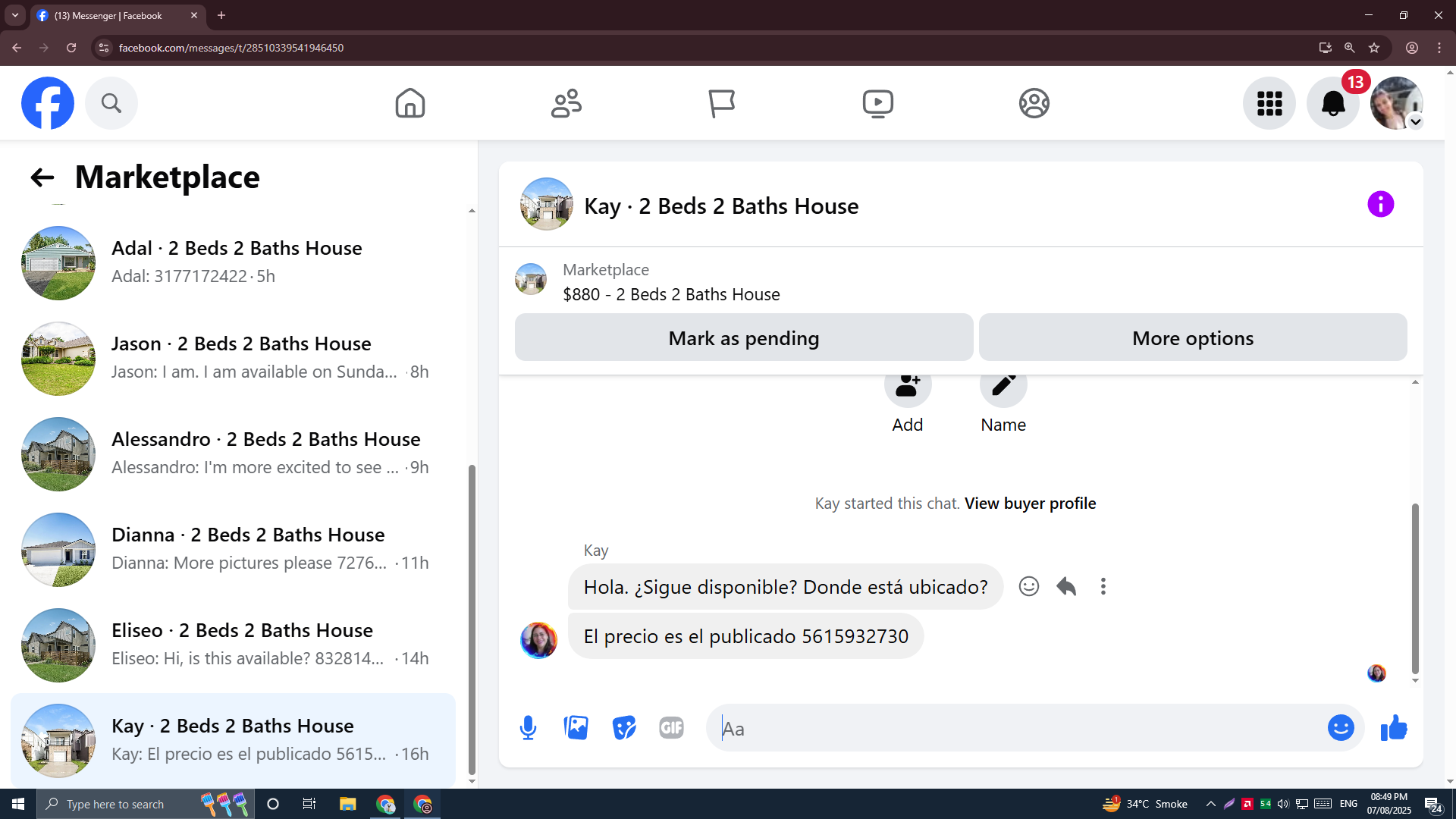1456x819 pixels.
Task: Click the message input field Aa
Action: coord(1016,728)
